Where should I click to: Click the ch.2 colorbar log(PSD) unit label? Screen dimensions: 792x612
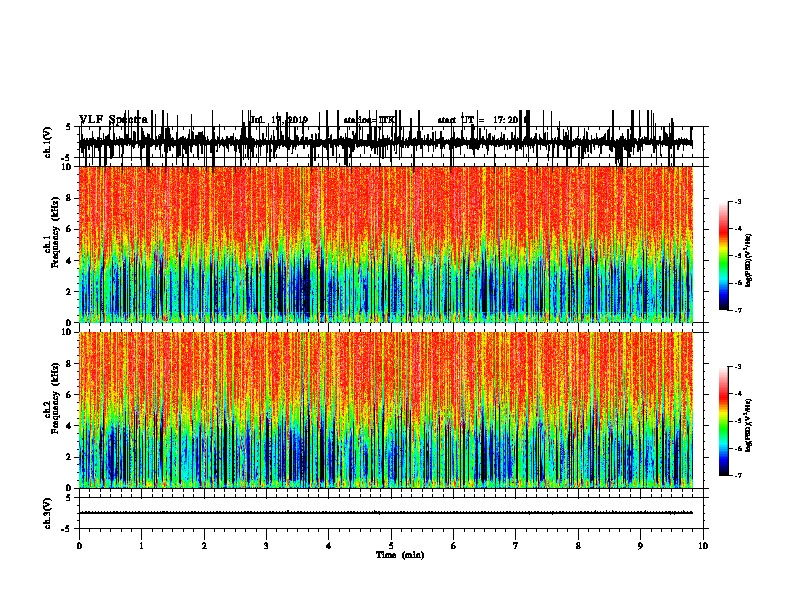coord(748,425)
